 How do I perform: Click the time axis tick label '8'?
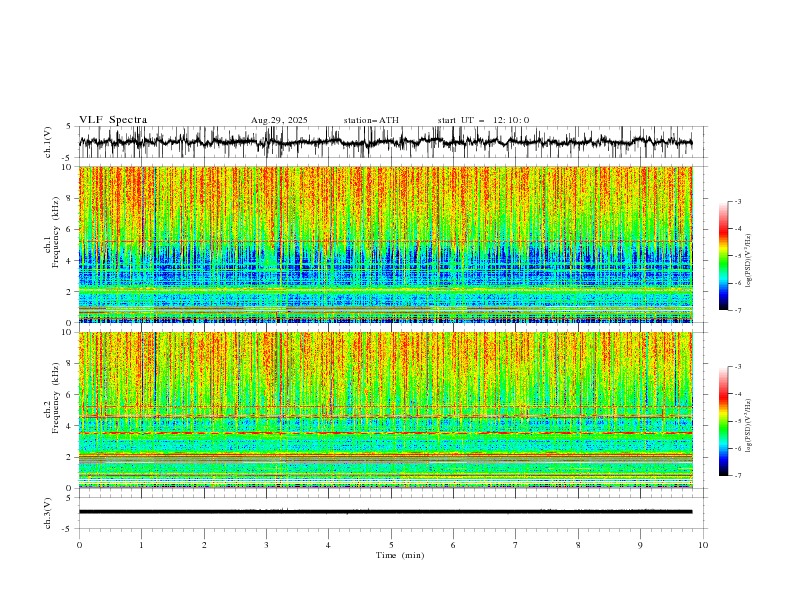coord(578,545)
